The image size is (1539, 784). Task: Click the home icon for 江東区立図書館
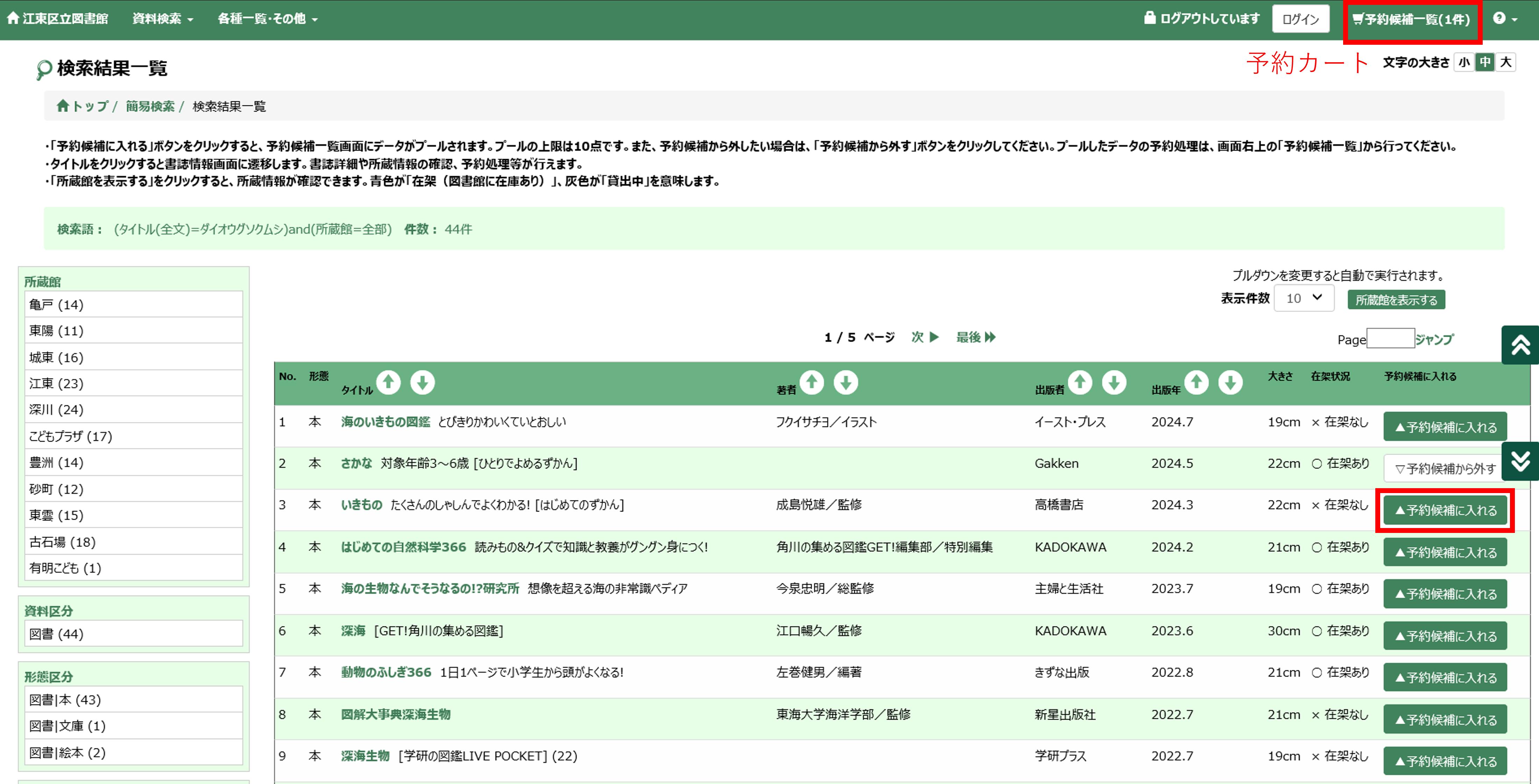click(x=13, y=18)
